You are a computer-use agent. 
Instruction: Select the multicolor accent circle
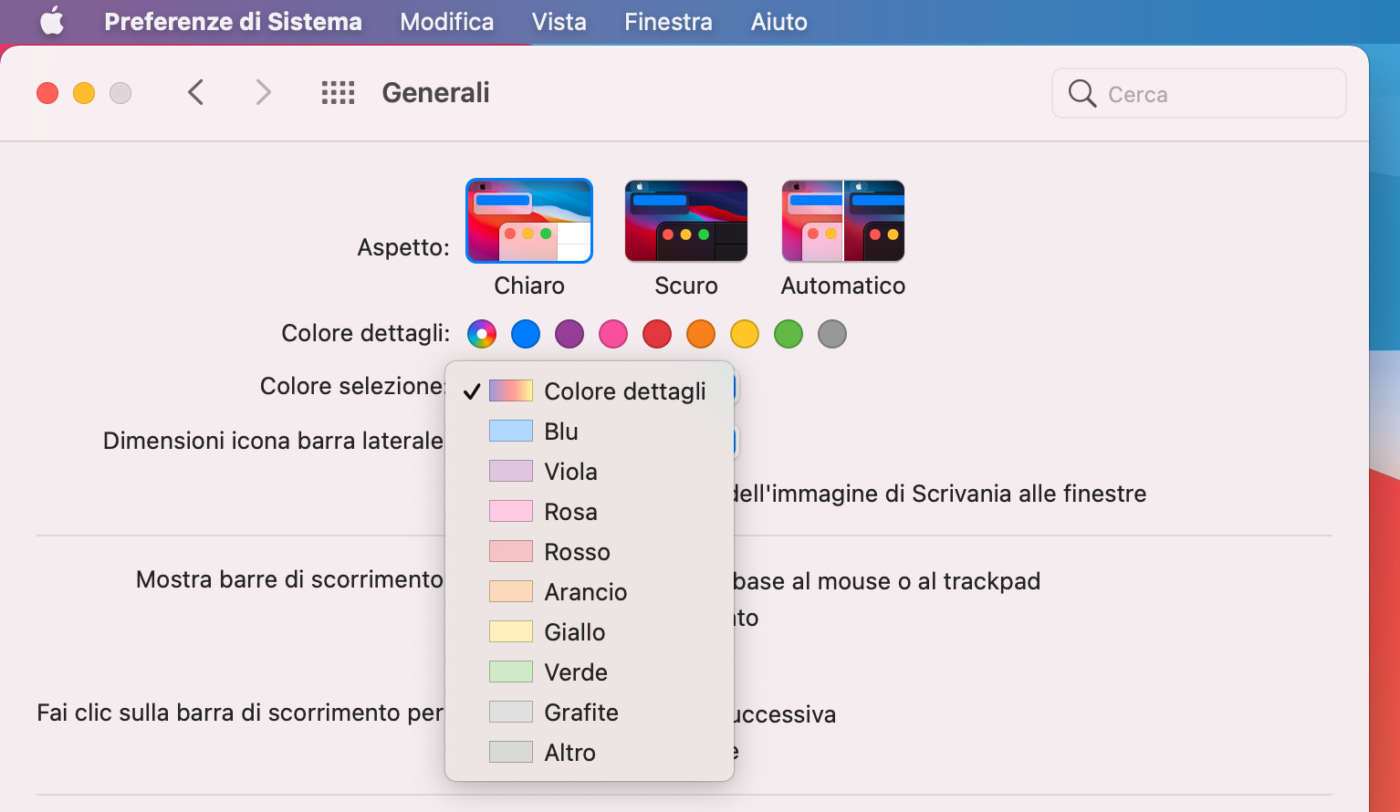coord(481,334)
